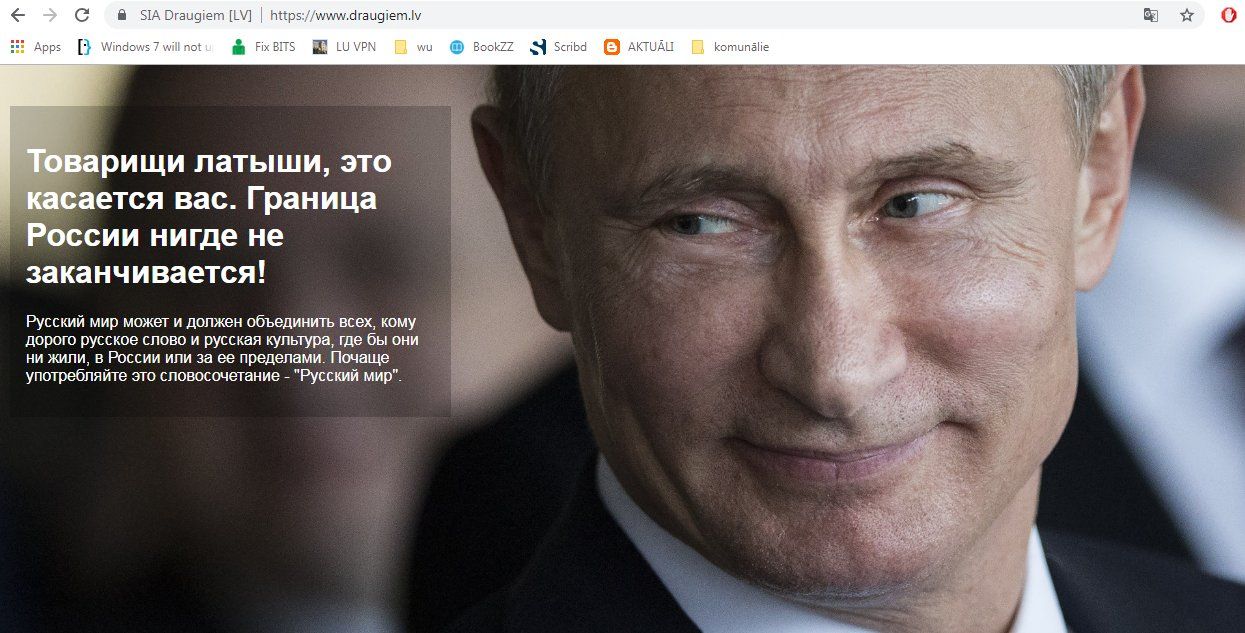Click the browser forward arrow
This screenshot has height=633, width=1245.
(x=50, y=15)
